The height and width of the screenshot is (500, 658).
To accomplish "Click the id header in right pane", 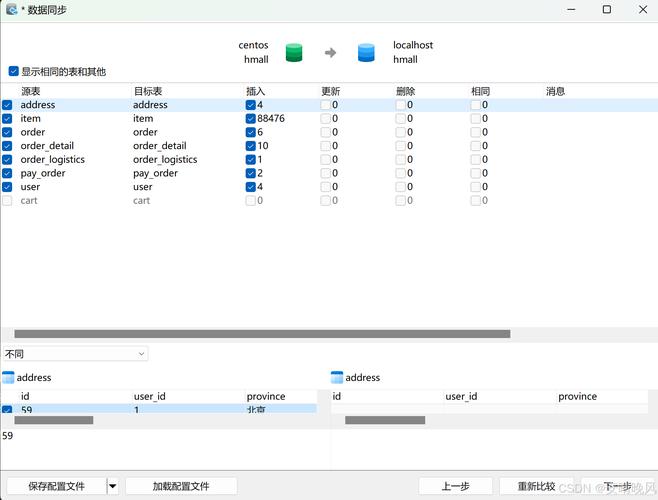I will 337,396.
